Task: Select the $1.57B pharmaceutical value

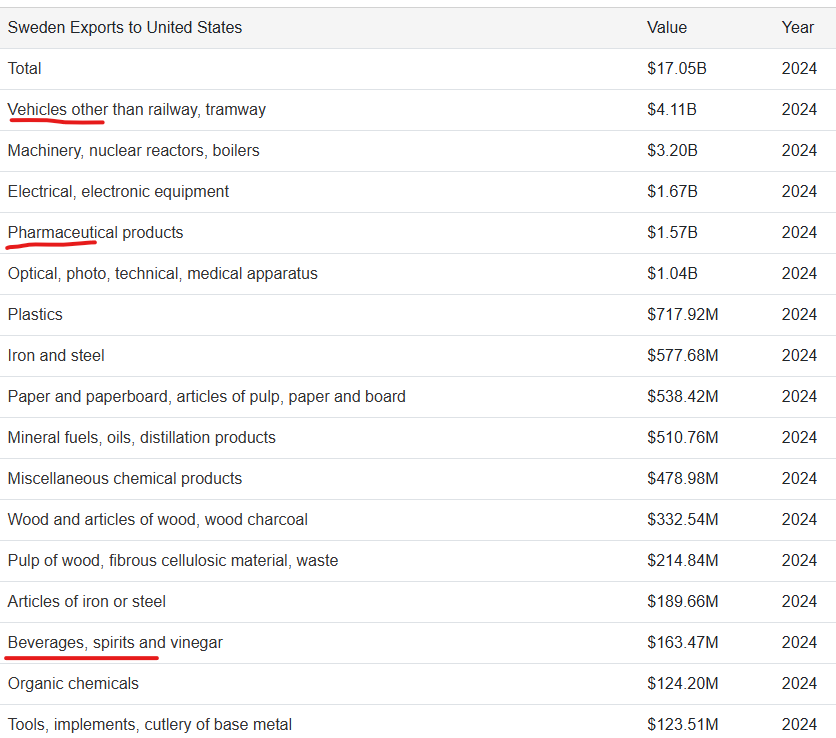Action: coord(672,232)
